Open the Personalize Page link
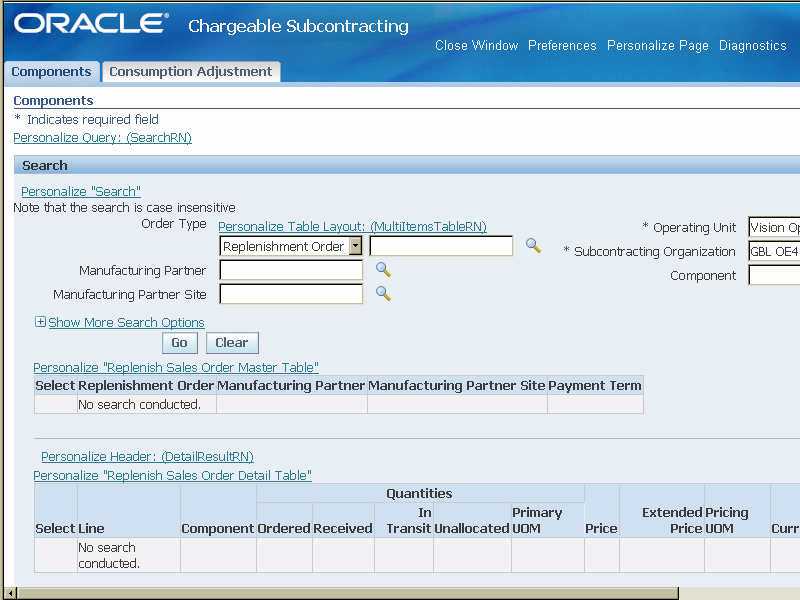 657,45
